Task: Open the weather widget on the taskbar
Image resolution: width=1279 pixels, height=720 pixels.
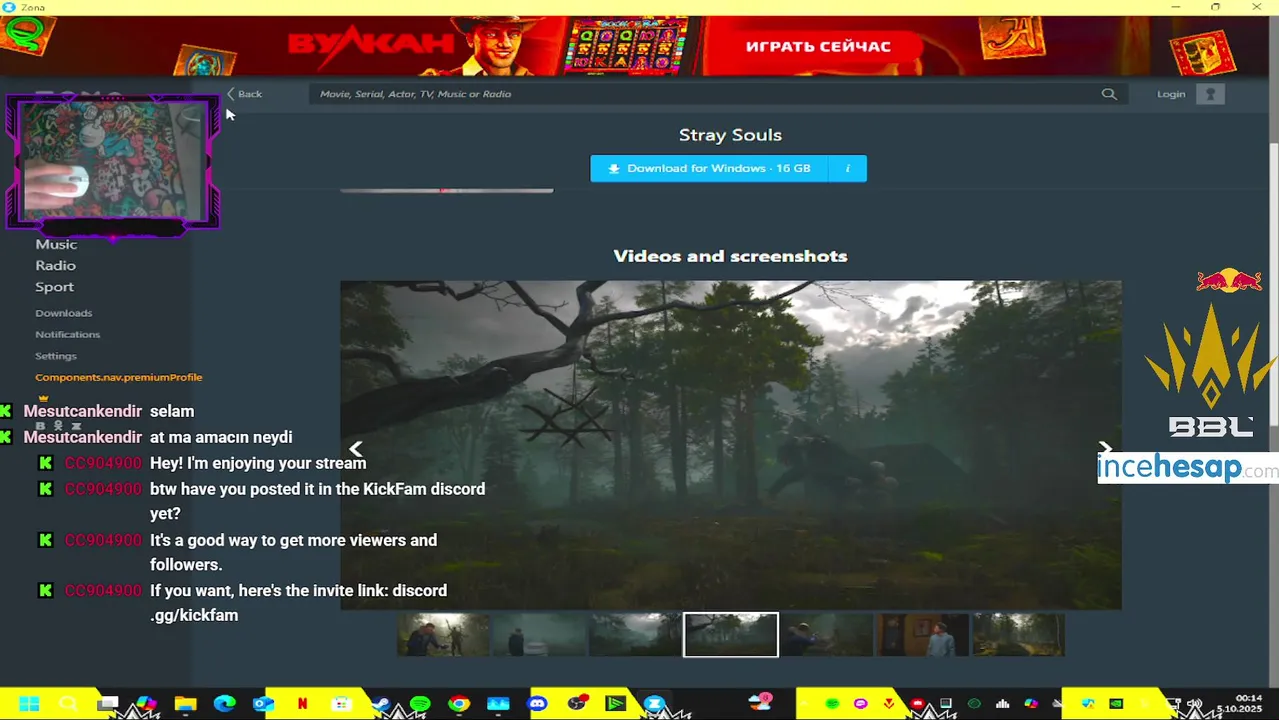Action: (x=760, y=702)
